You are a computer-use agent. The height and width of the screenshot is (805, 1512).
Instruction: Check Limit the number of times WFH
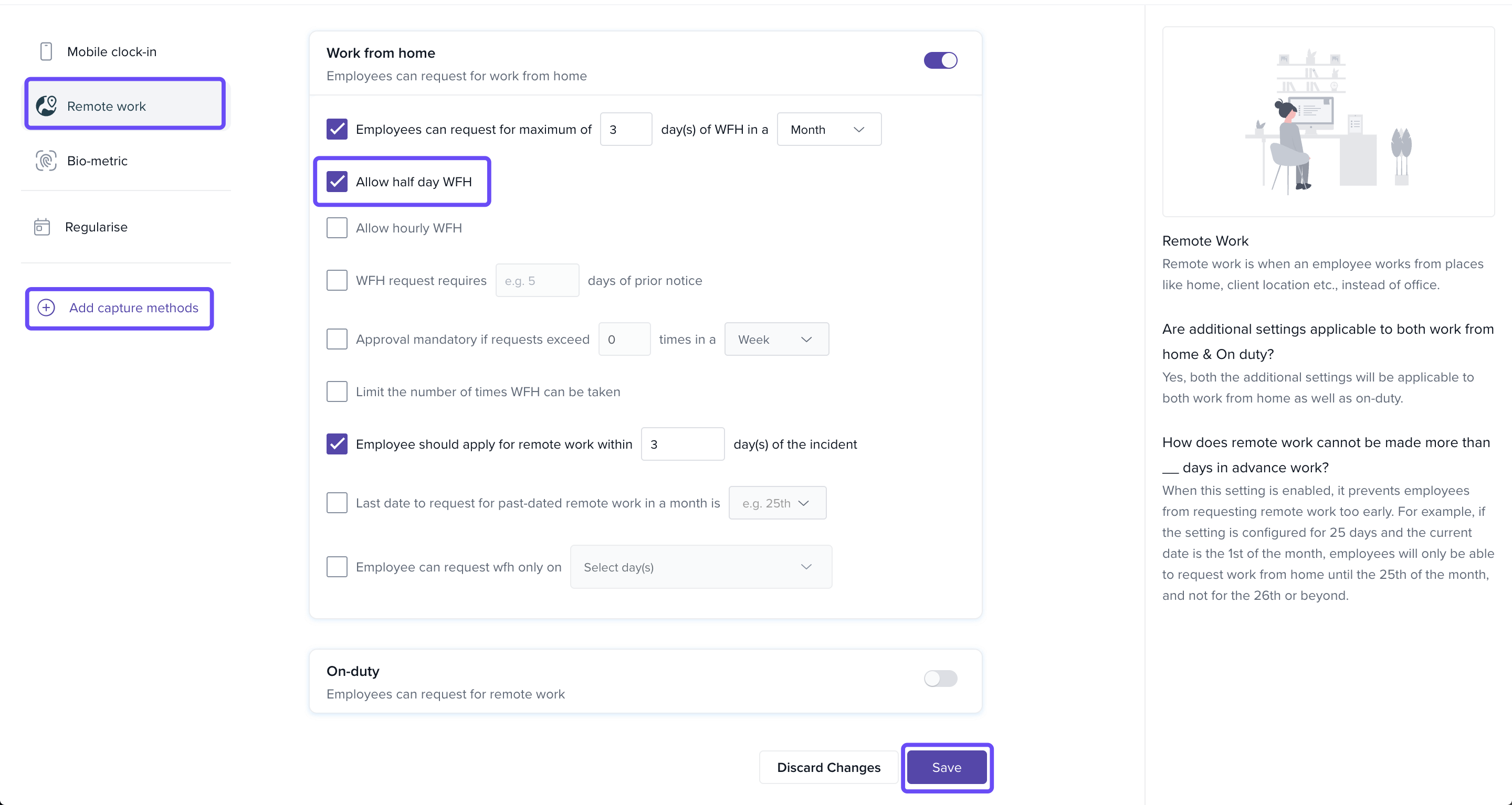[x=337, y=391]
